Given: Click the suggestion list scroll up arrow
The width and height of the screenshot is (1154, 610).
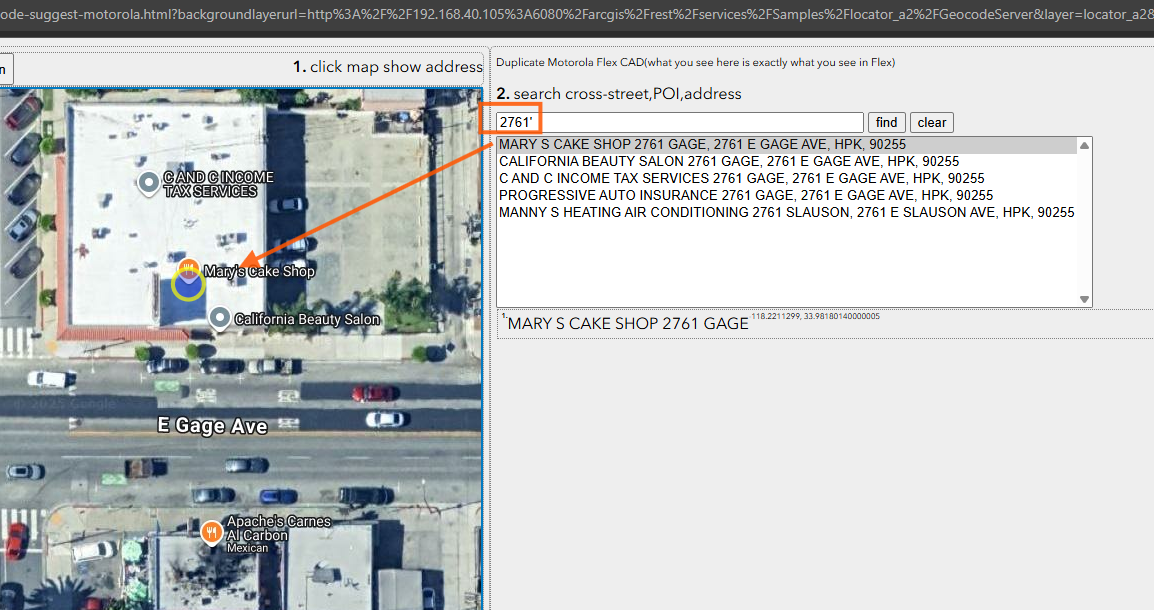Looking at the screenshot, I should tap(1084, 146).
